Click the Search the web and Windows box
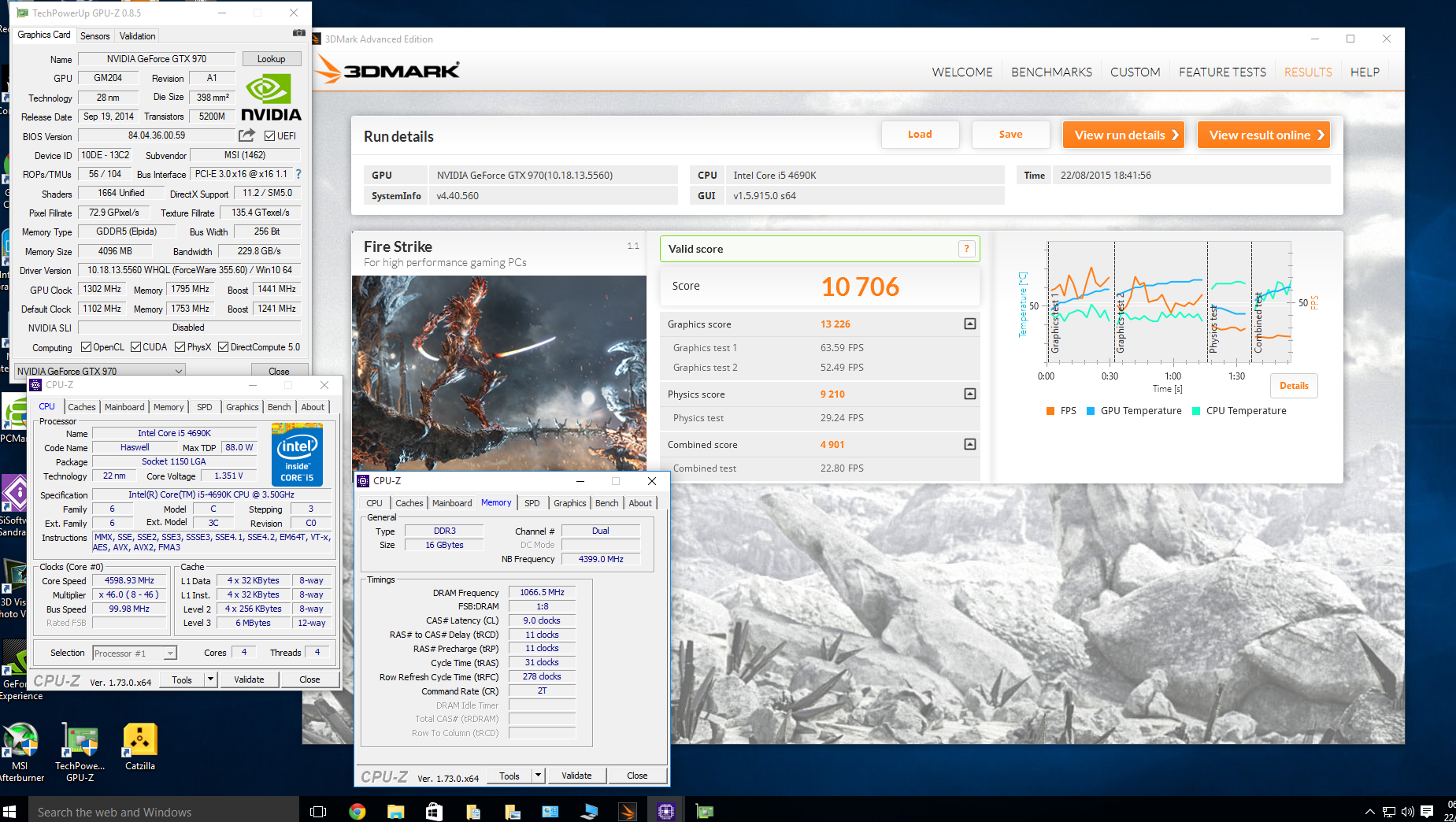 tap(164, 811)
